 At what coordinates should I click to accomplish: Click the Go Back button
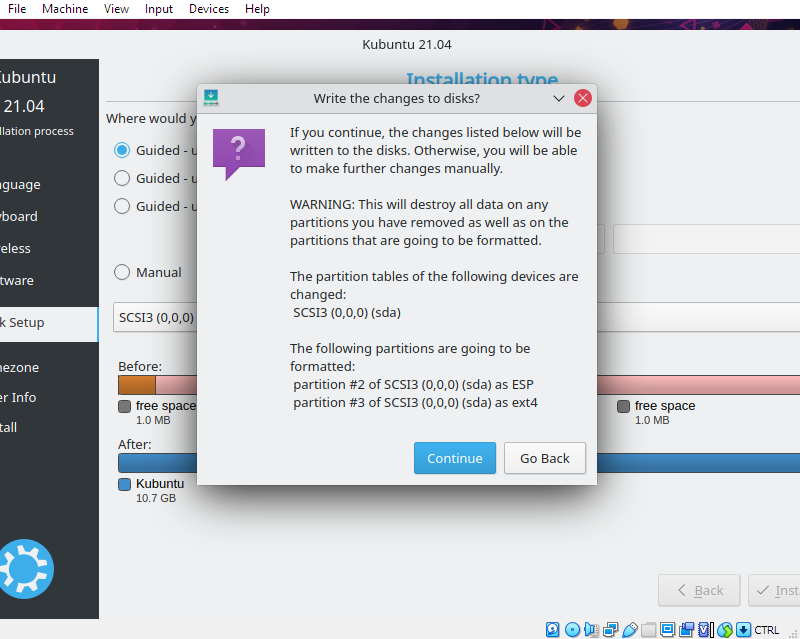pyautogui.click(x=545, y=458)
